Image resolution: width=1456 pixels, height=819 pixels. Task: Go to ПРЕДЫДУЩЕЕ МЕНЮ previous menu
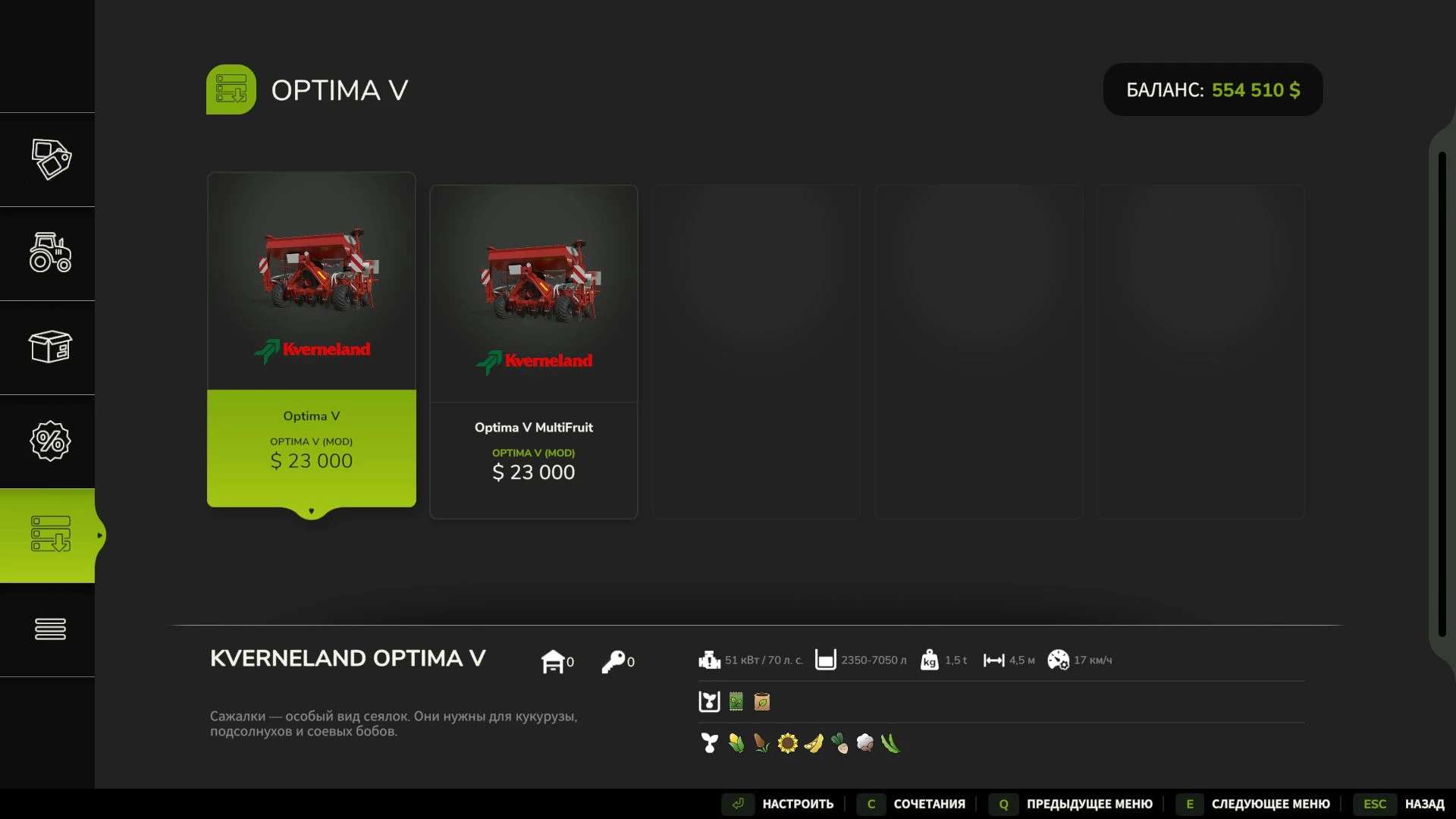(1072, 804)
